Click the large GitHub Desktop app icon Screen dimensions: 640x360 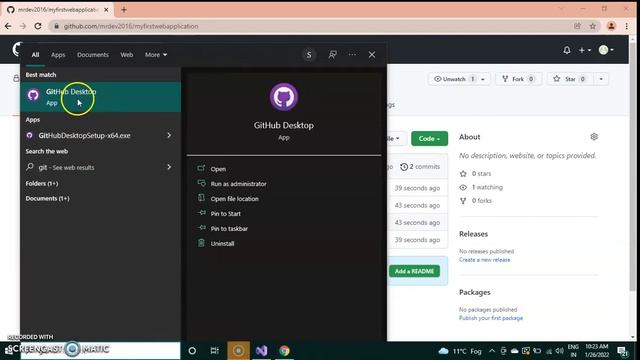pyautogui.click(x=284, y=97)
